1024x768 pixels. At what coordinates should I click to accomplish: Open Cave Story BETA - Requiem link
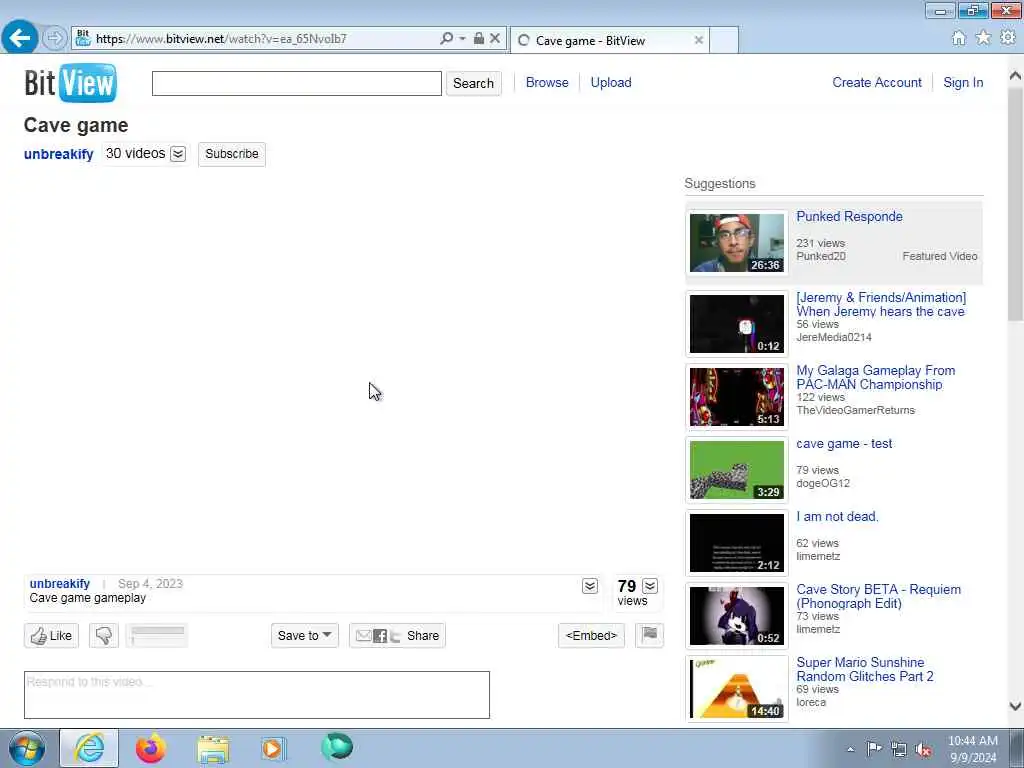878,596
